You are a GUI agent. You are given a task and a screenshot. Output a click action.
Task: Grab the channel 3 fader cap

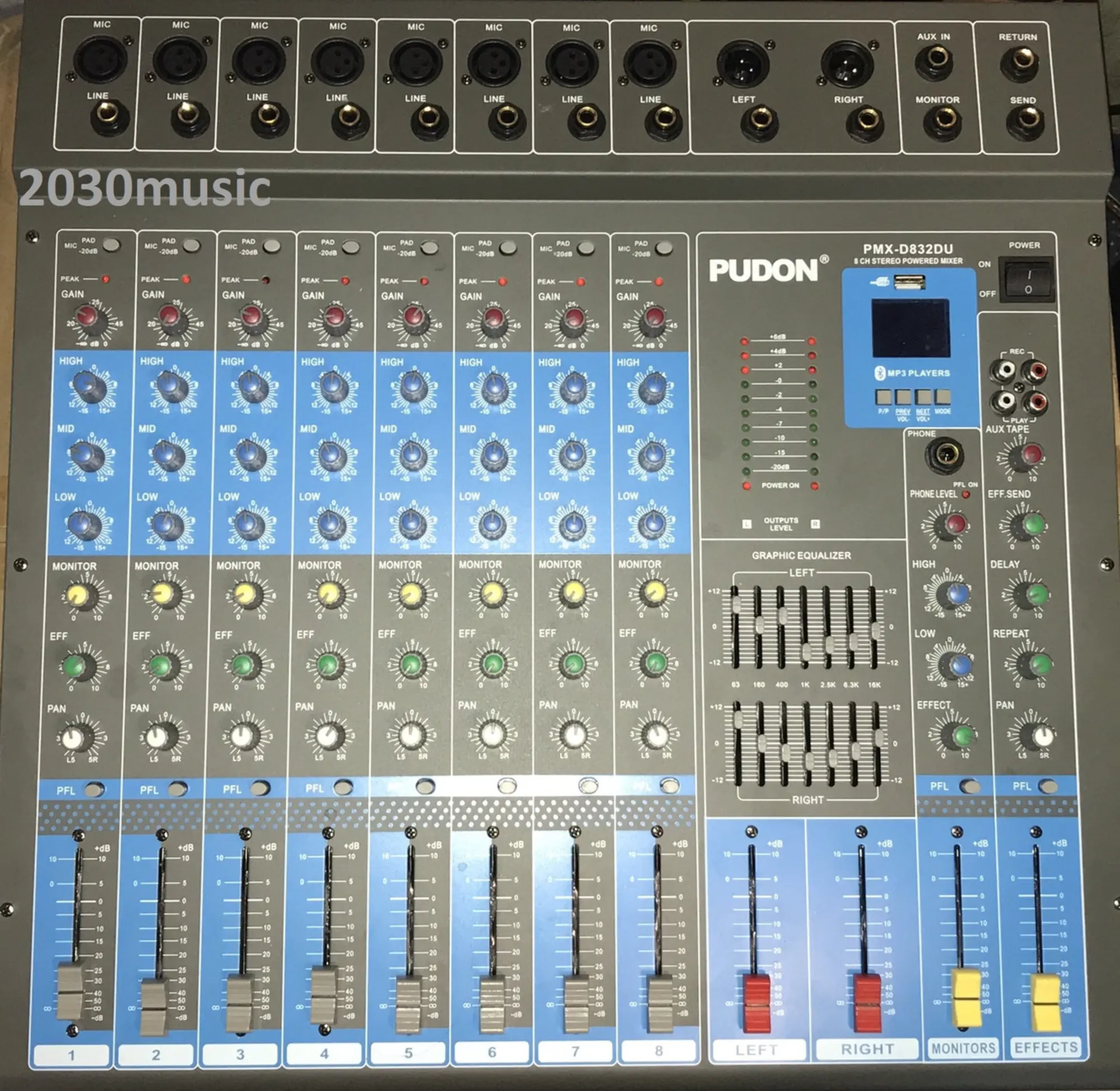pyautogui.click(x=240, y=1003)
